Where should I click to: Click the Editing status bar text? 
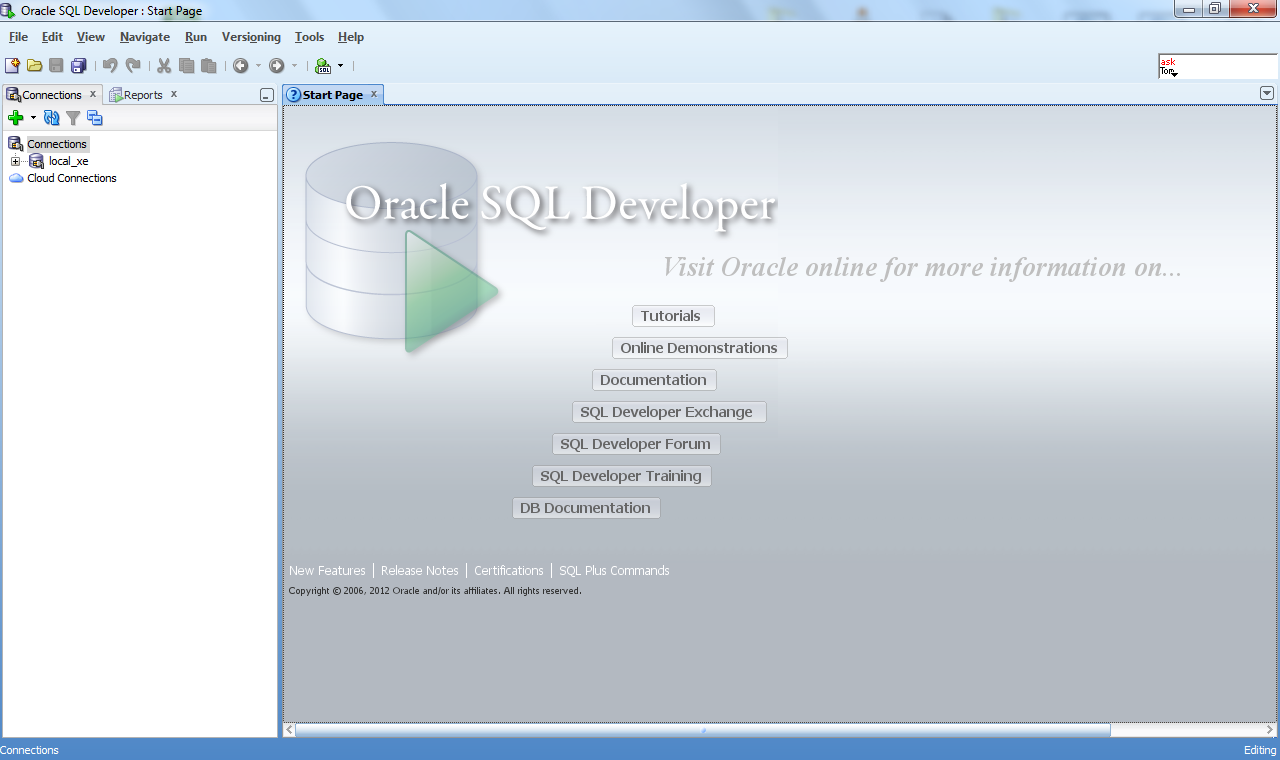click(x=1259, y=750)
